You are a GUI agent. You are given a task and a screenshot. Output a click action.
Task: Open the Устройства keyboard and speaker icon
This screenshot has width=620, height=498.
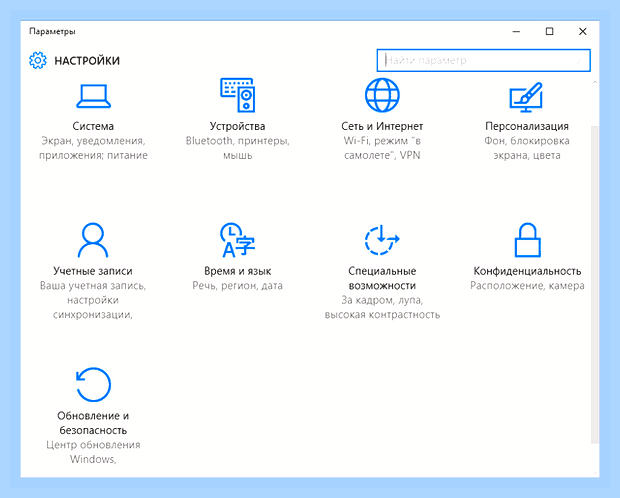(238, 95)
